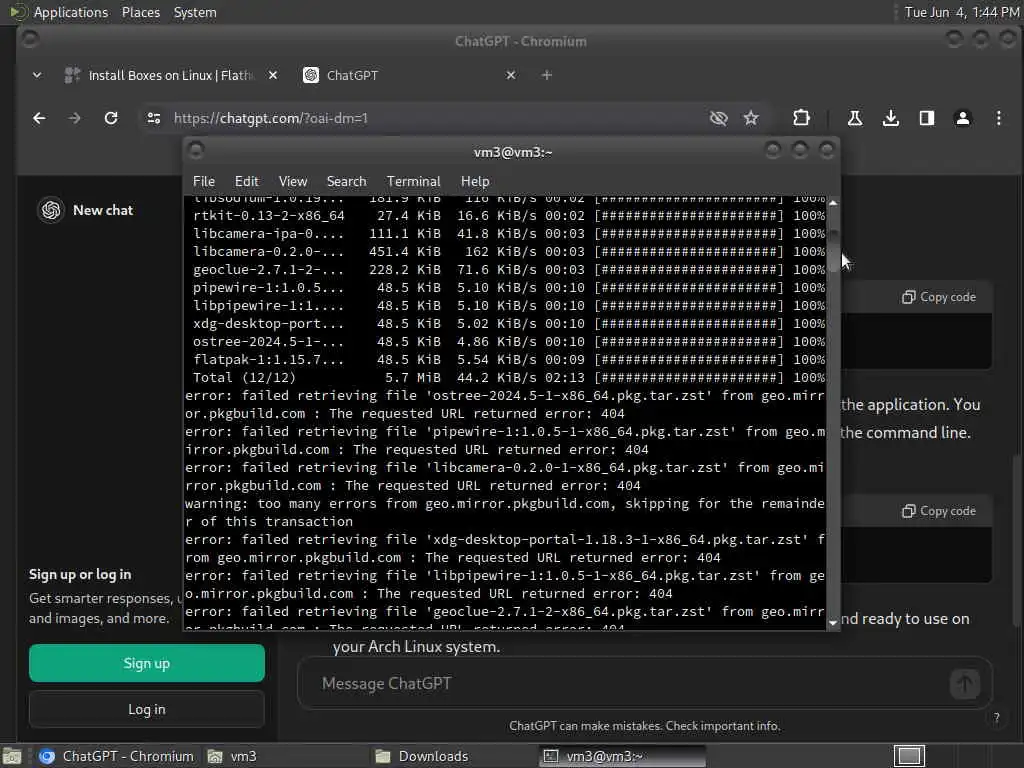
Task: Open the terminal Help menu
Action: coord(475,182)
